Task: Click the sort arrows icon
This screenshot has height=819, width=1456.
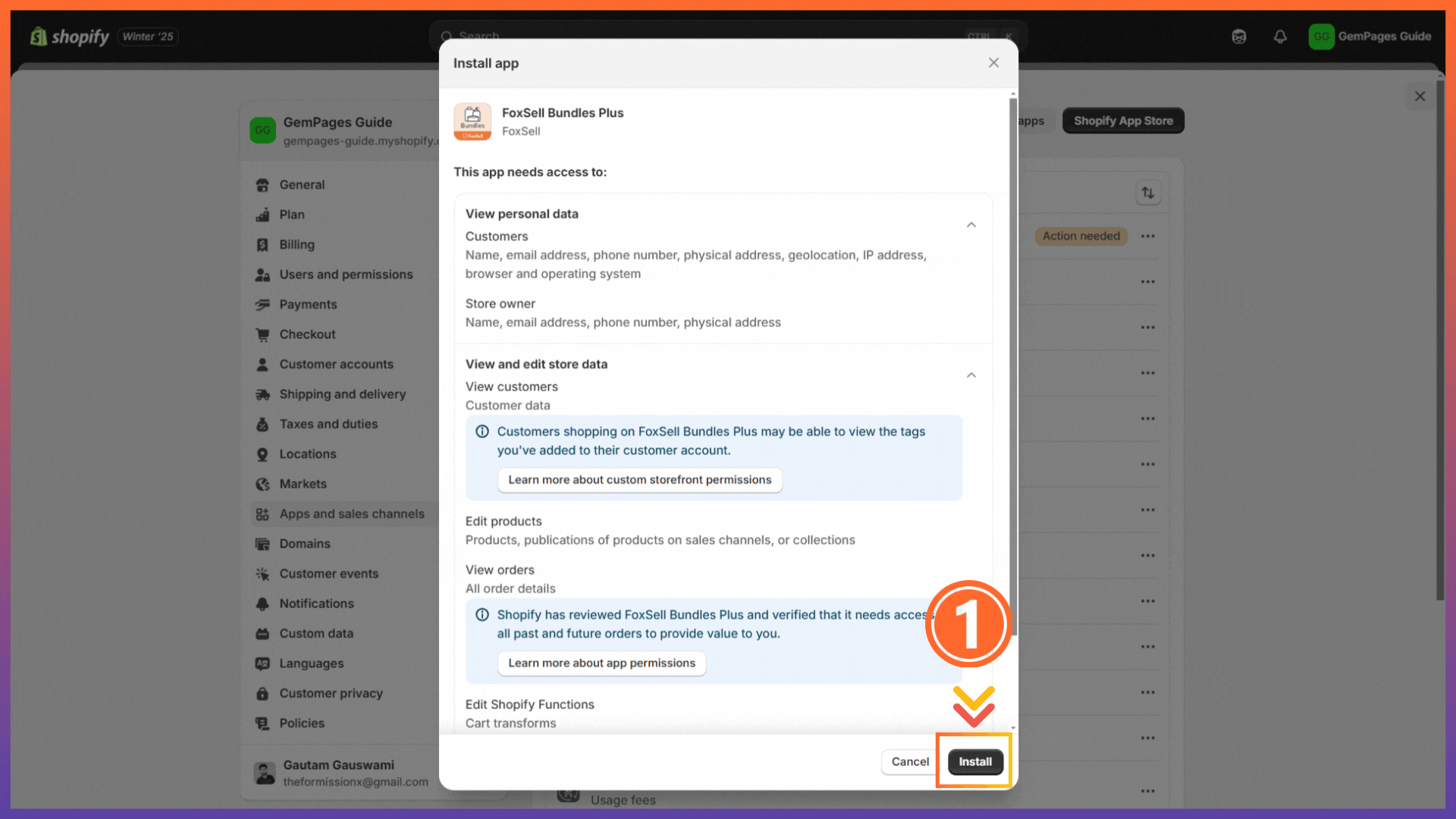Action: pos(1148,193)
